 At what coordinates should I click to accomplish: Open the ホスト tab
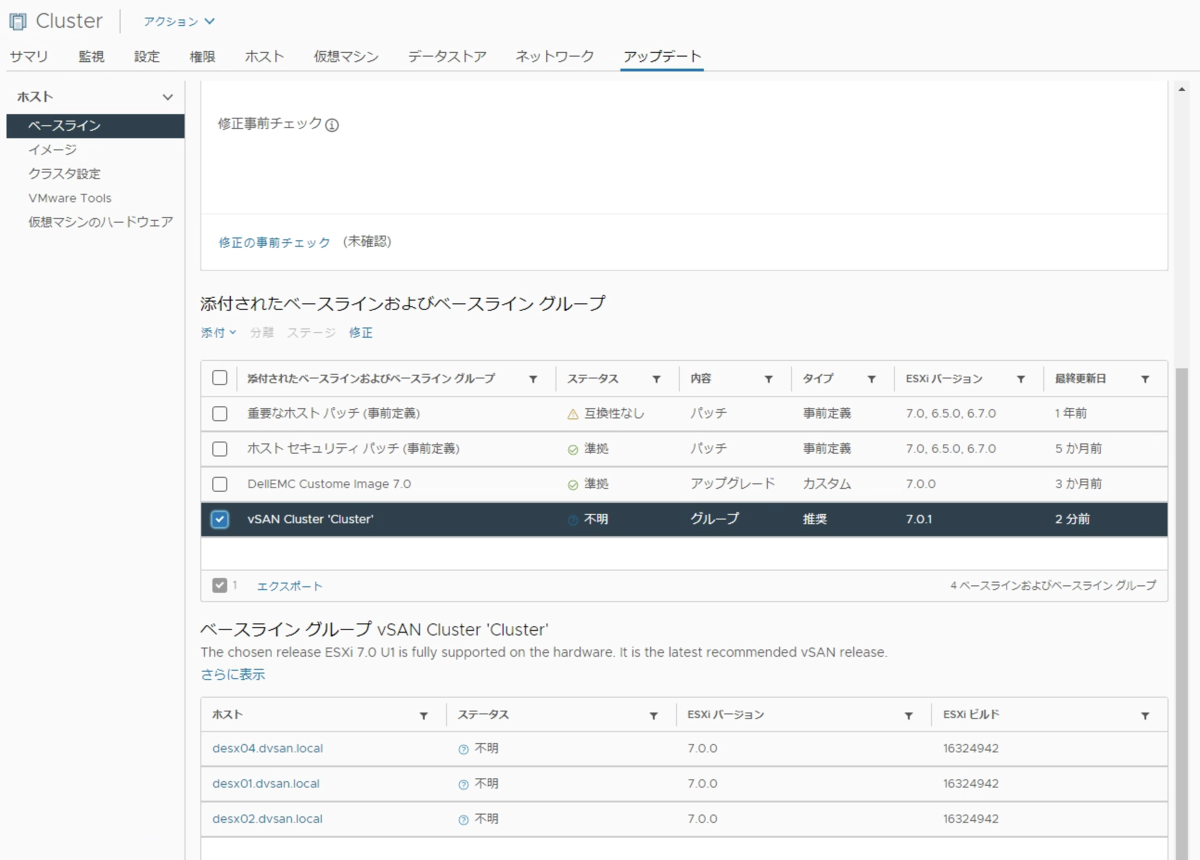click(265, 56)
